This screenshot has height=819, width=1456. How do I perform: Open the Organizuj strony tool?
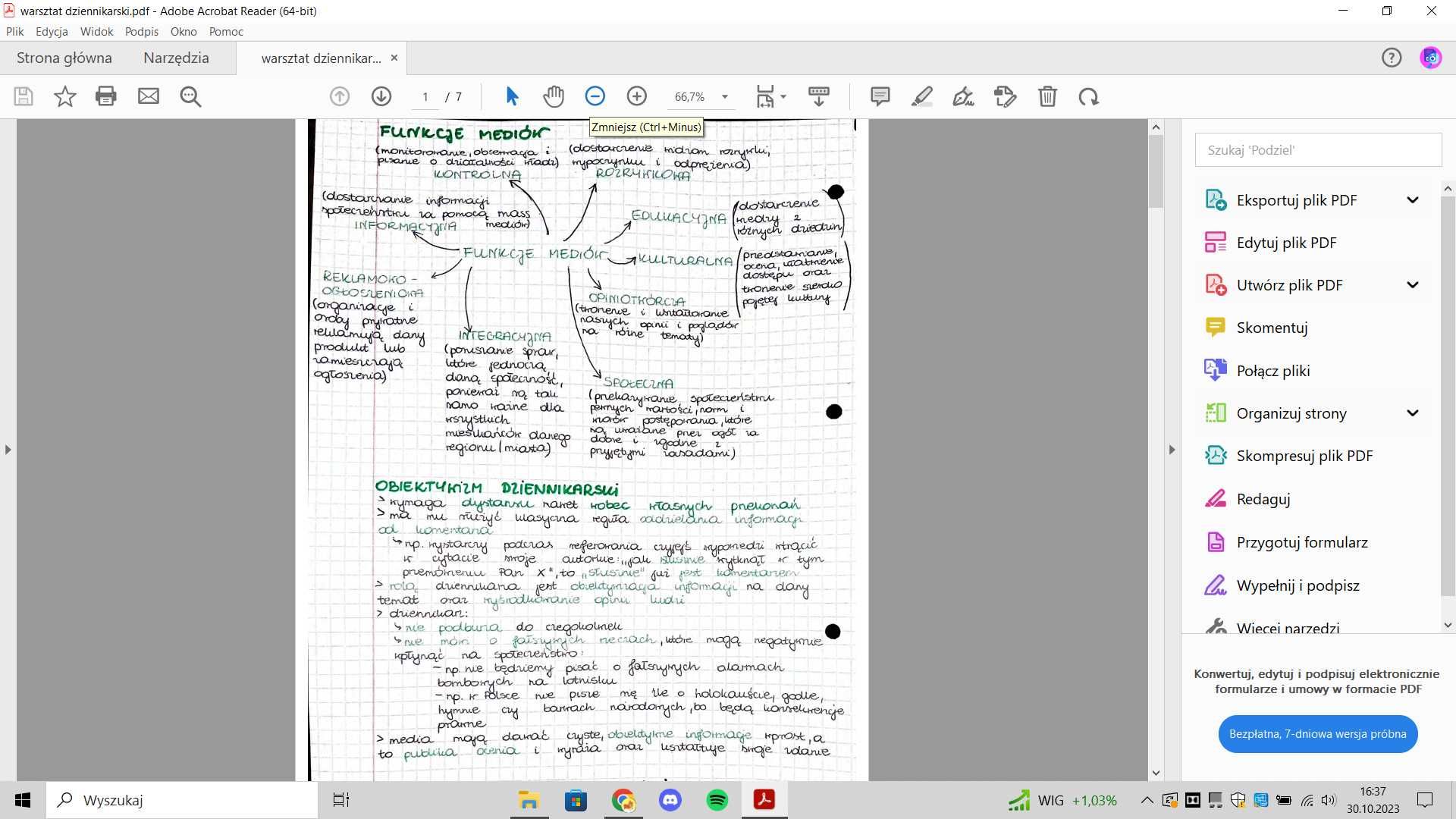1291,413
